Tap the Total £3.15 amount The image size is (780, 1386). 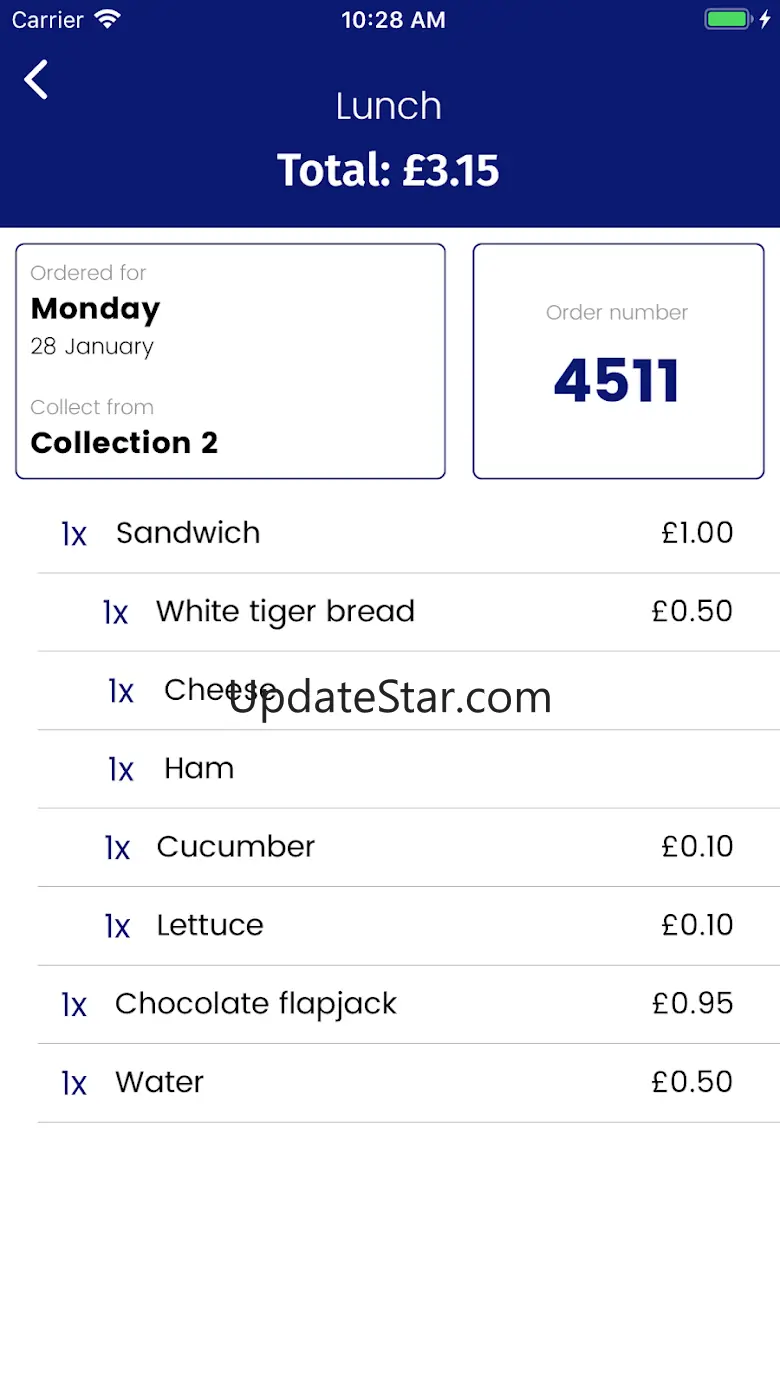(388, 170)
